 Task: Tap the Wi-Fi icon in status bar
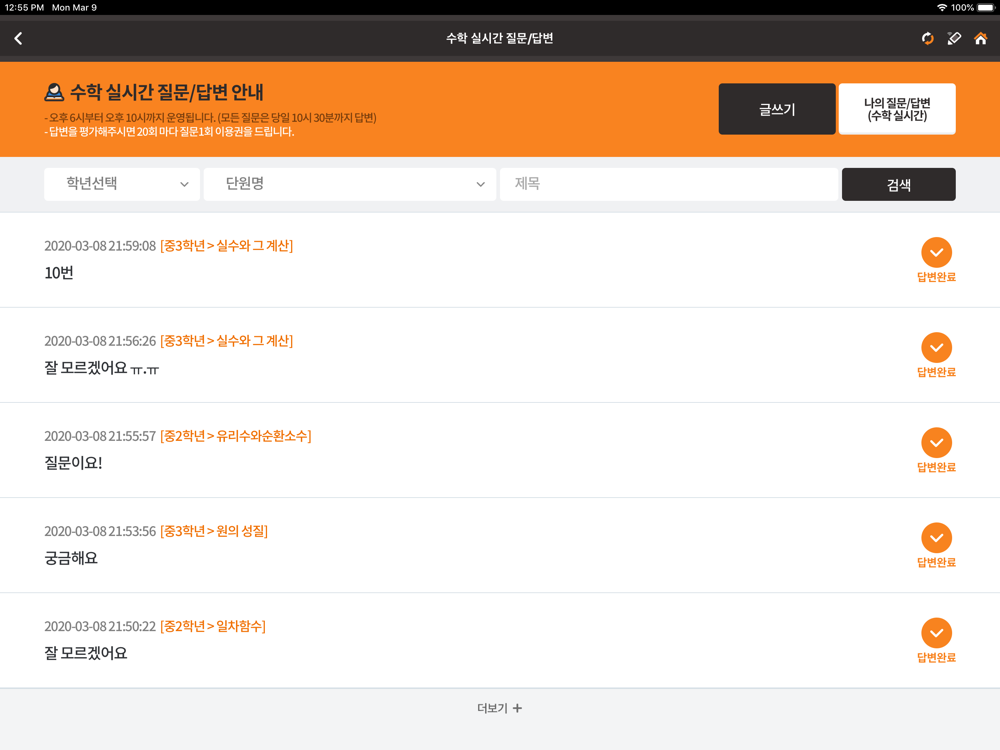pyautogui.click(x=942, y=8)
